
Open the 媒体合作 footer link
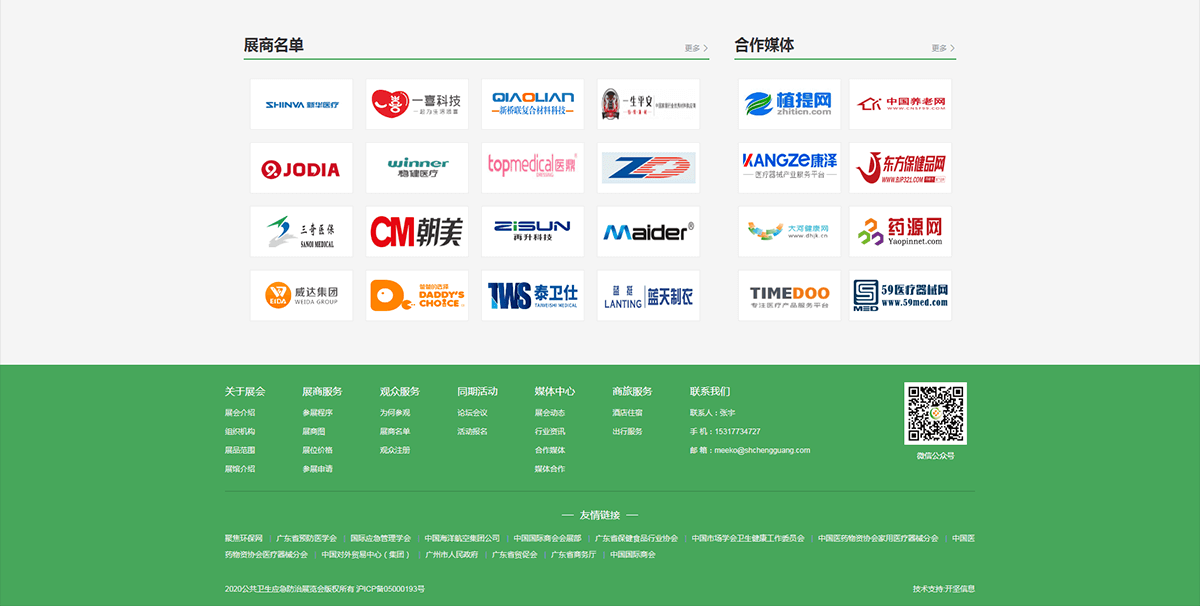tap(550, 469)
